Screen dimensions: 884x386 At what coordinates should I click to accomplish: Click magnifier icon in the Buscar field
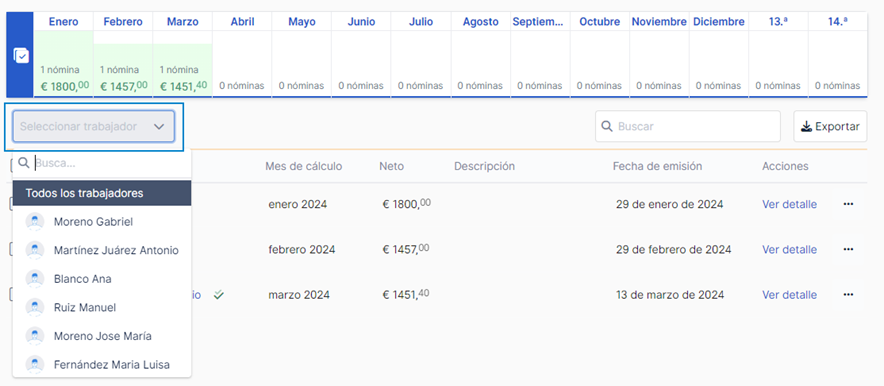point(607,126)
